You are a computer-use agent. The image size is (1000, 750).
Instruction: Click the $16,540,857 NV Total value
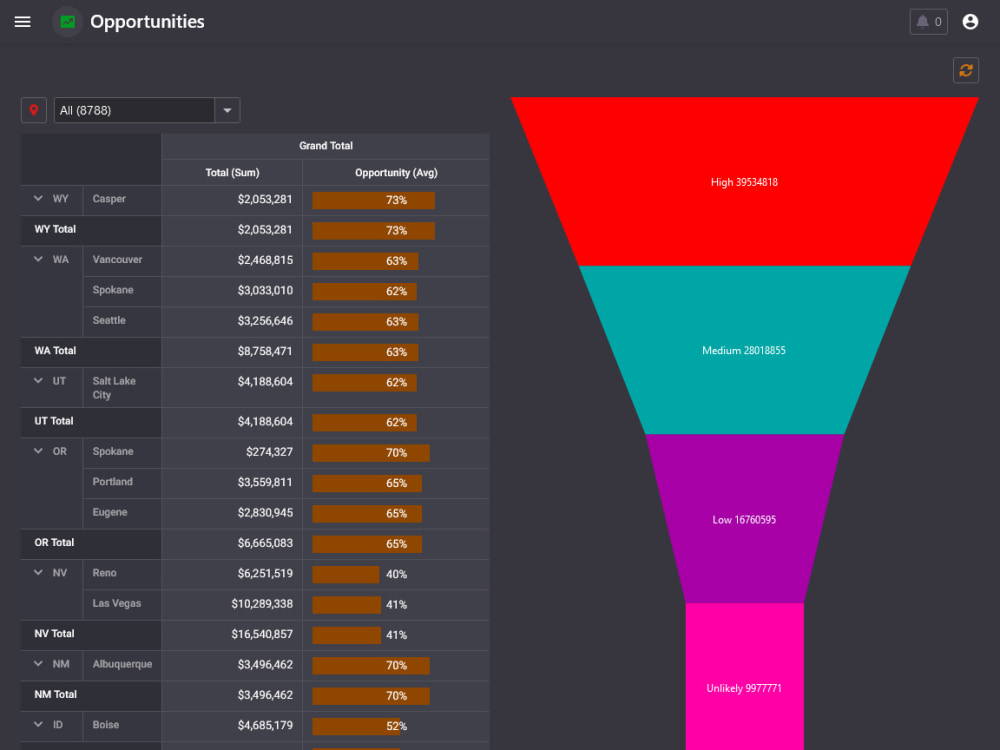(262, 634)
